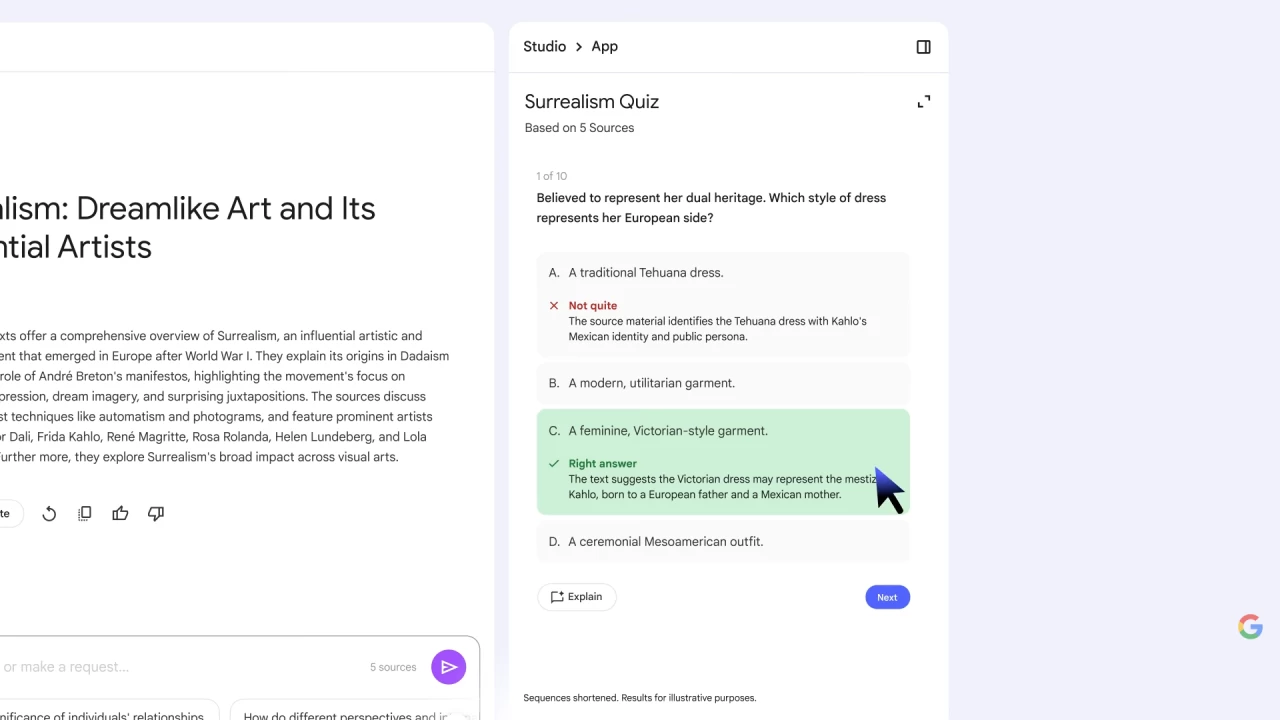Screen dimensions: 1280x720
Task: Select answer A, a traditional Tehuana dress
Action: (x=722, y=272)
